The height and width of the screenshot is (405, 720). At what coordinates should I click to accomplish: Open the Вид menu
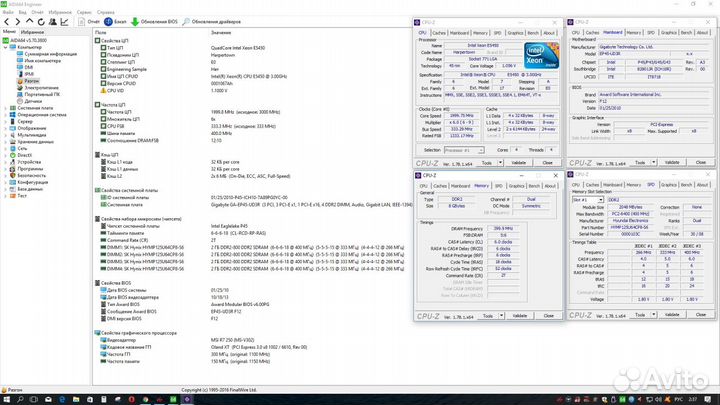pyautogui.click(x=22, y=12)
